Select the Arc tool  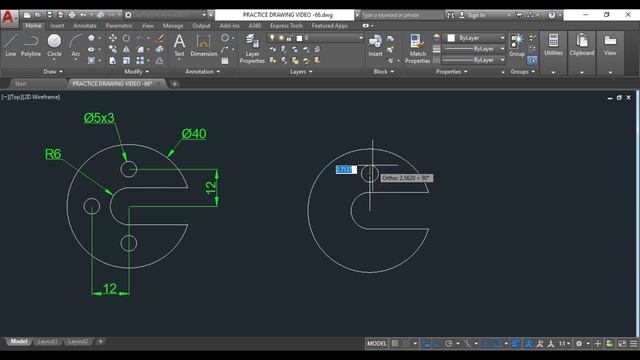pyautogui.click(x=76, y=46)
